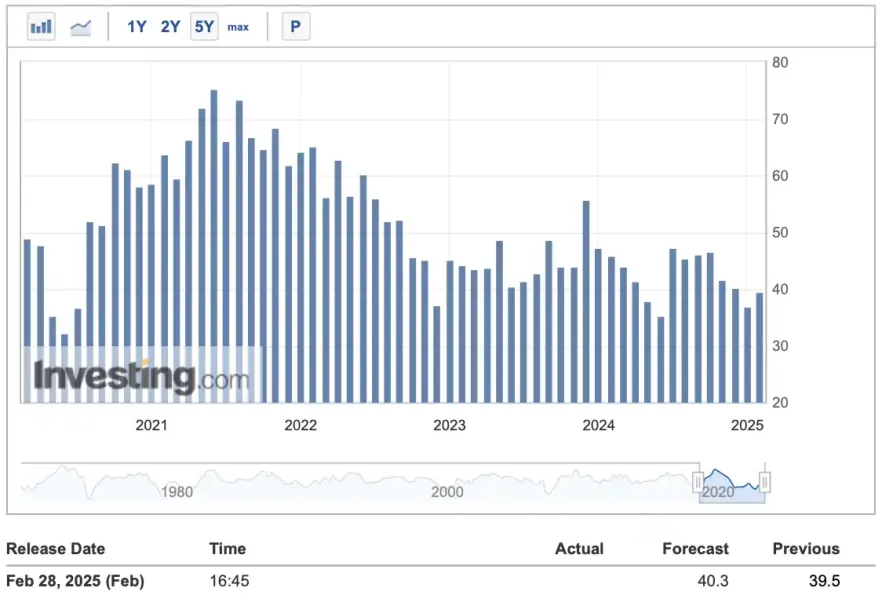Screen dimensions: 882x595
Task: Click the Previous column header
Action: point(806,549)
